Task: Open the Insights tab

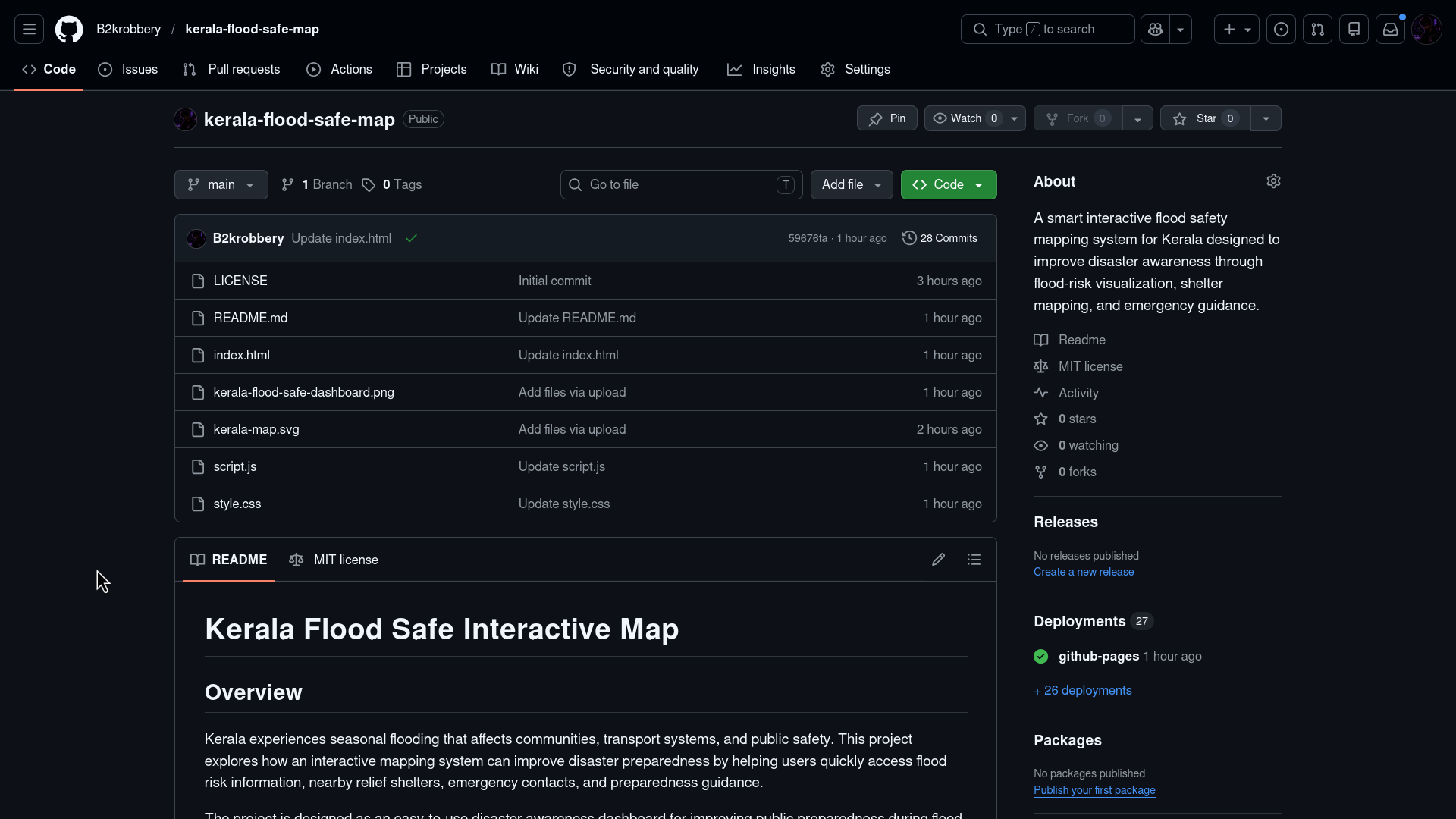Action: click(761, 69)
